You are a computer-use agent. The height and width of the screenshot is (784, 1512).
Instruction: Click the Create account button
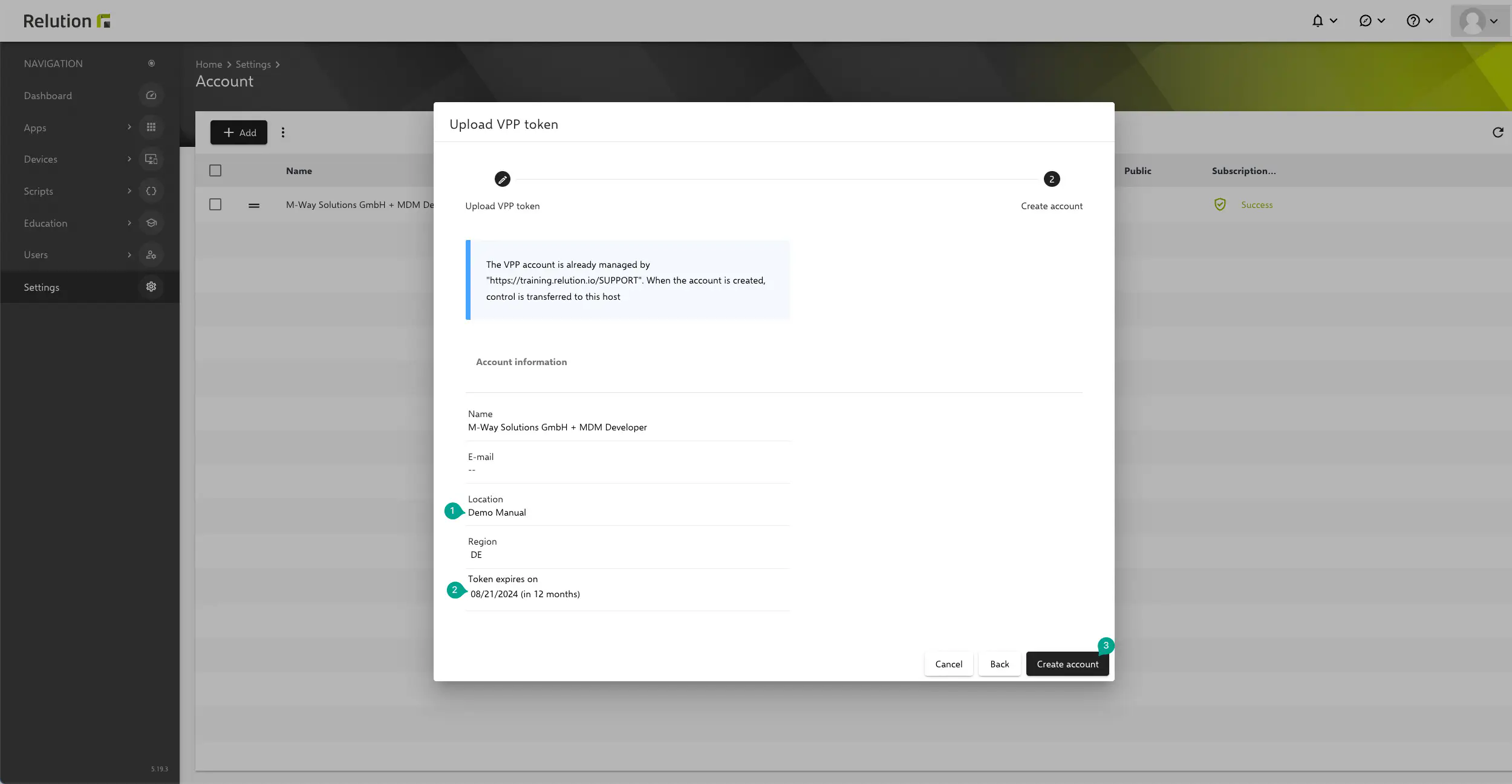tap(1067, 664)
